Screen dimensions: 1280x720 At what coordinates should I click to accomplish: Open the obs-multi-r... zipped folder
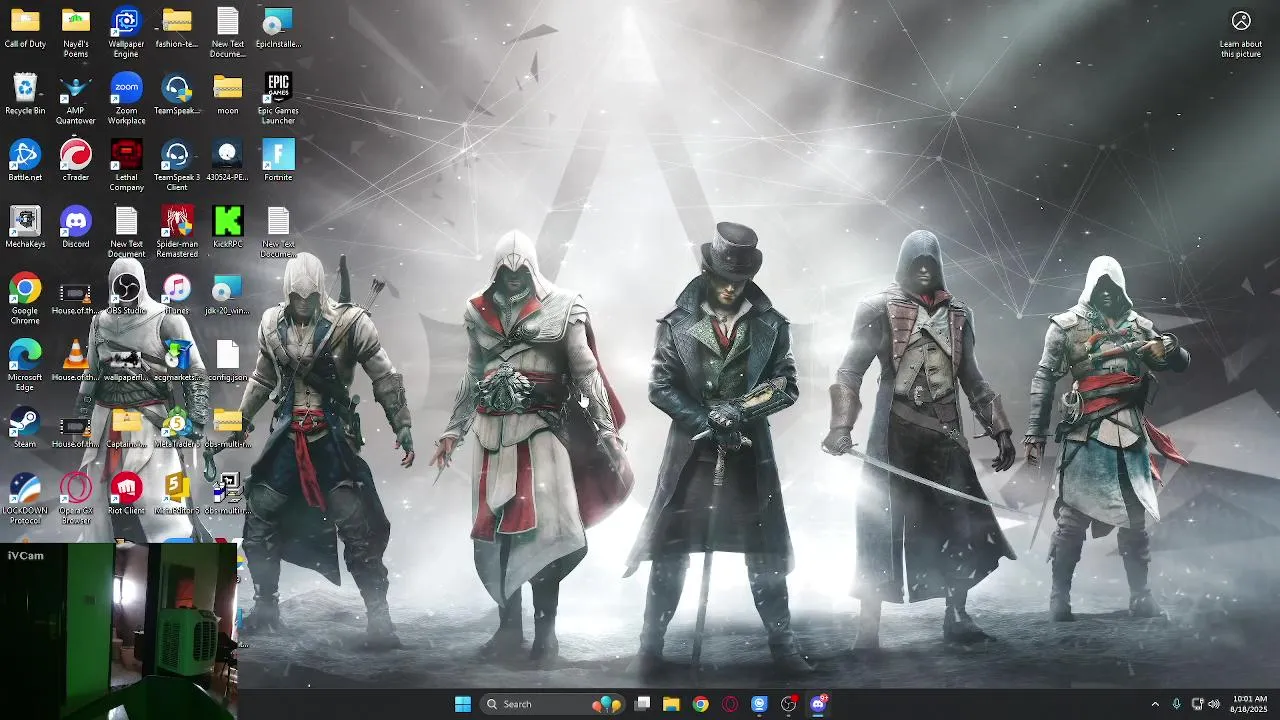click(228, 429)
